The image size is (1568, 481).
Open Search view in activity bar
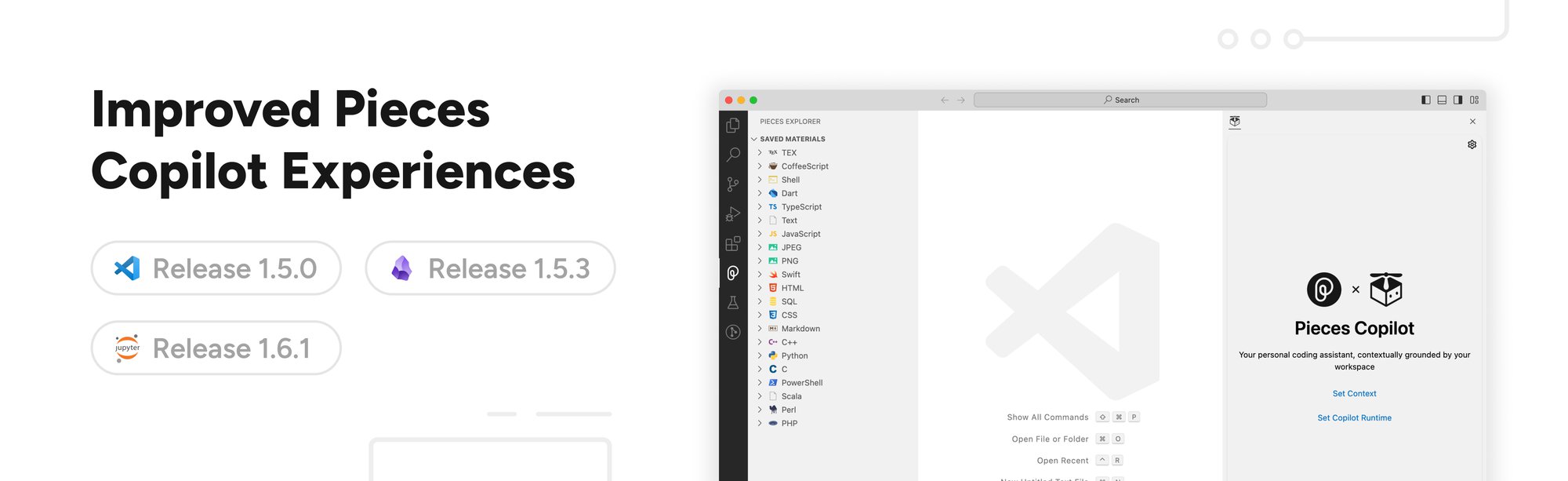(733, 155)
